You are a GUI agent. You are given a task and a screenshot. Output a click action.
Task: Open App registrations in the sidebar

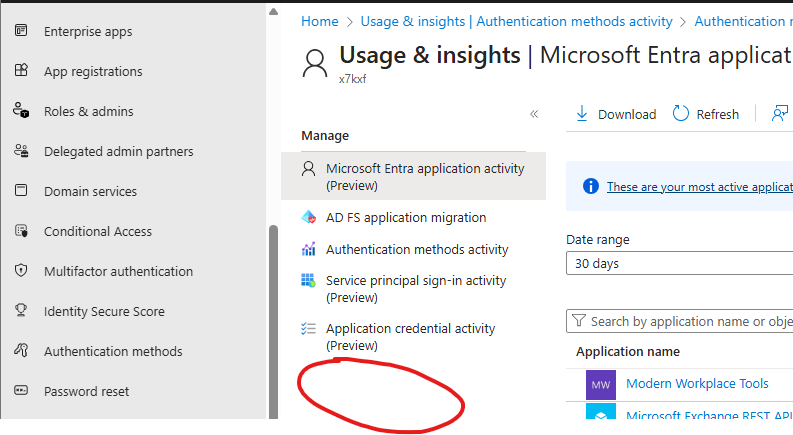(93, 71)
